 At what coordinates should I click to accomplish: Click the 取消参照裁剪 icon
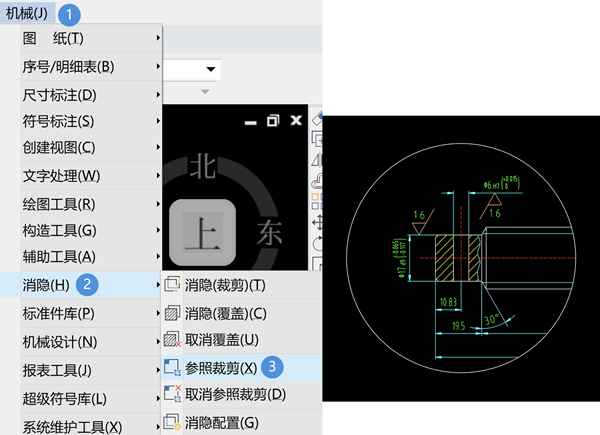[x=172, y=394]
